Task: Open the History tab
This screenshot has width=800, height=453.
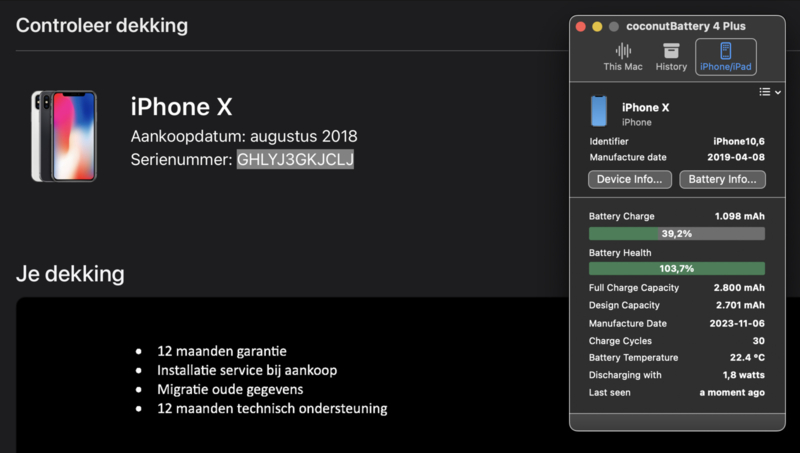Action: tap(671, 57)
